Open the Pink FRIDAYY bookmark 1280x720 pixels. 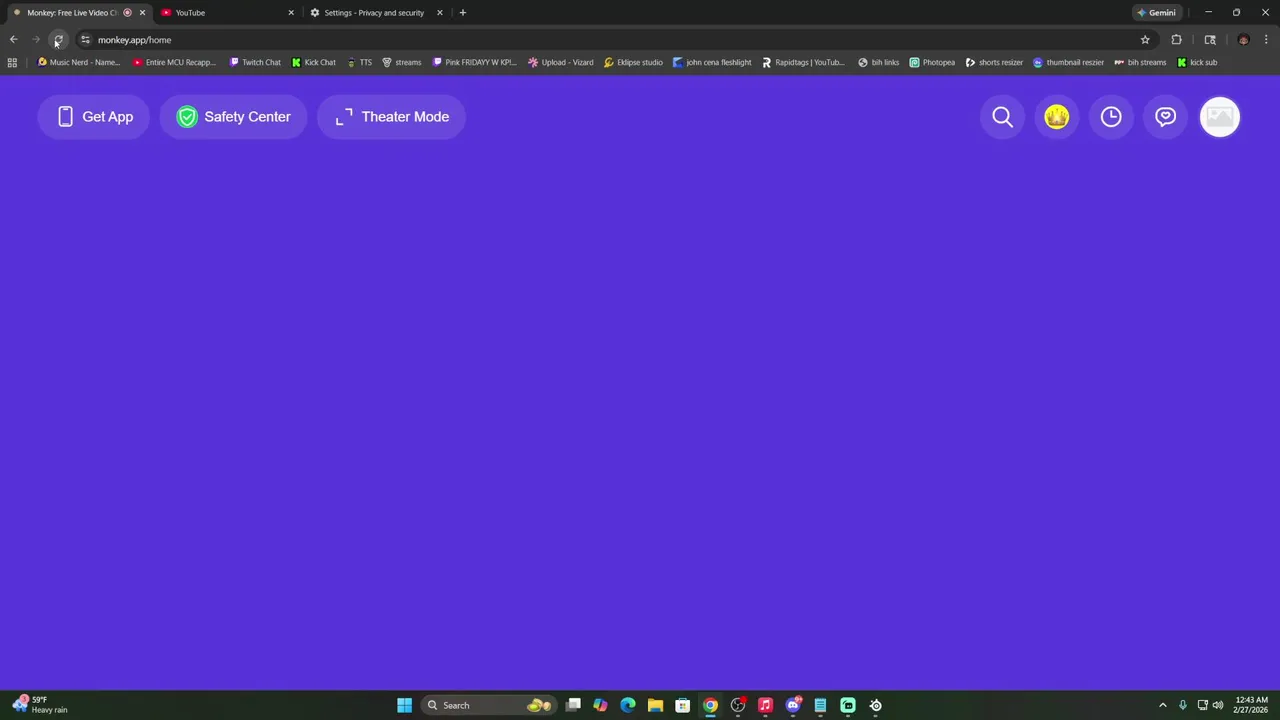pyautogui.click(x=475, y=63)
